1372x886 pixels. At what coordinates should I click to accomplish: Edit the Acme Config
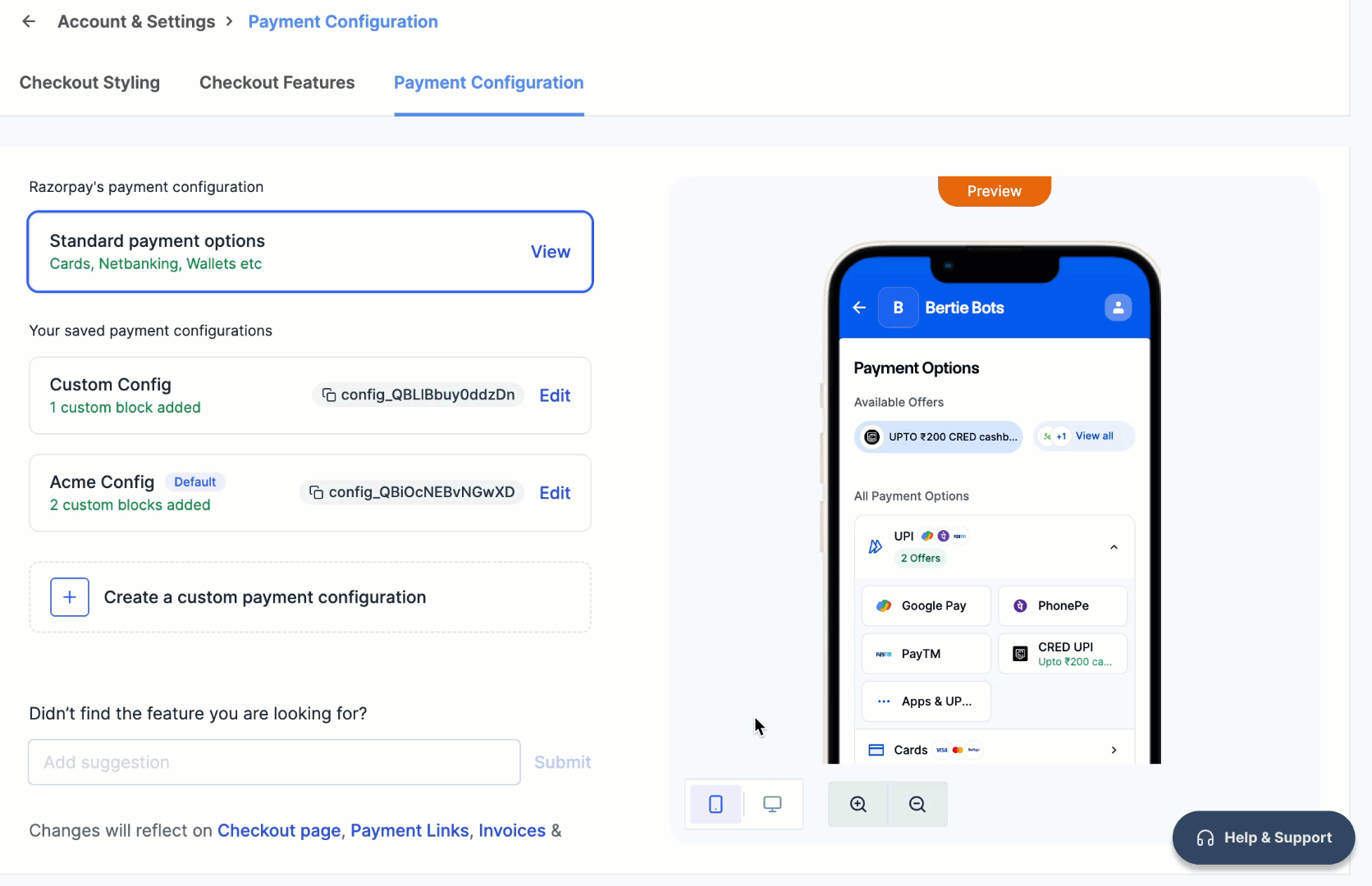[x=555, y=493]
